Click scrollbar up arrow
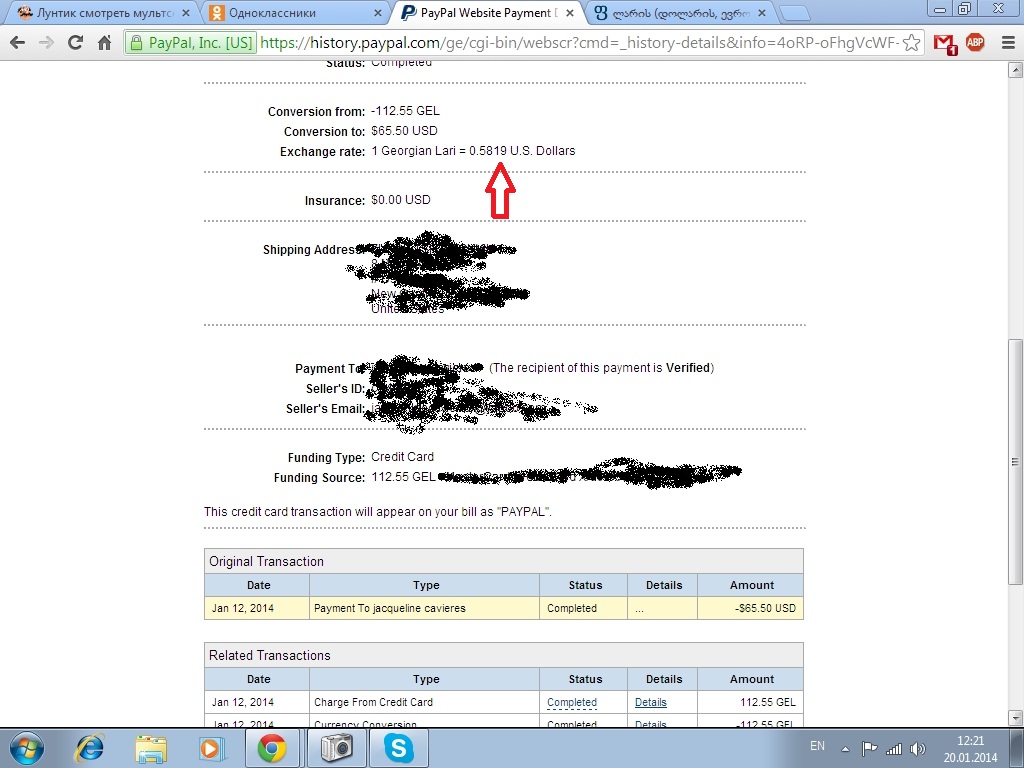The width and height of the screenshot is (1024, 768). tap(1015, 69)
